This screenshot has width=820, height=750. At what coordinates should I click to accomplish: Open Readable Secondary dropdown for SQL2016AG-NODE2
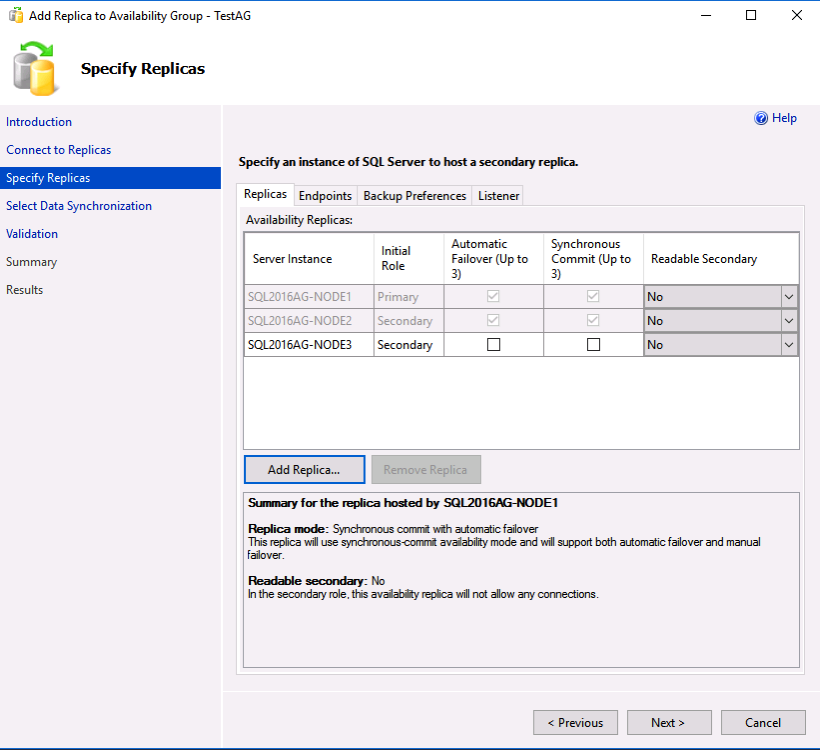point(788,321)
